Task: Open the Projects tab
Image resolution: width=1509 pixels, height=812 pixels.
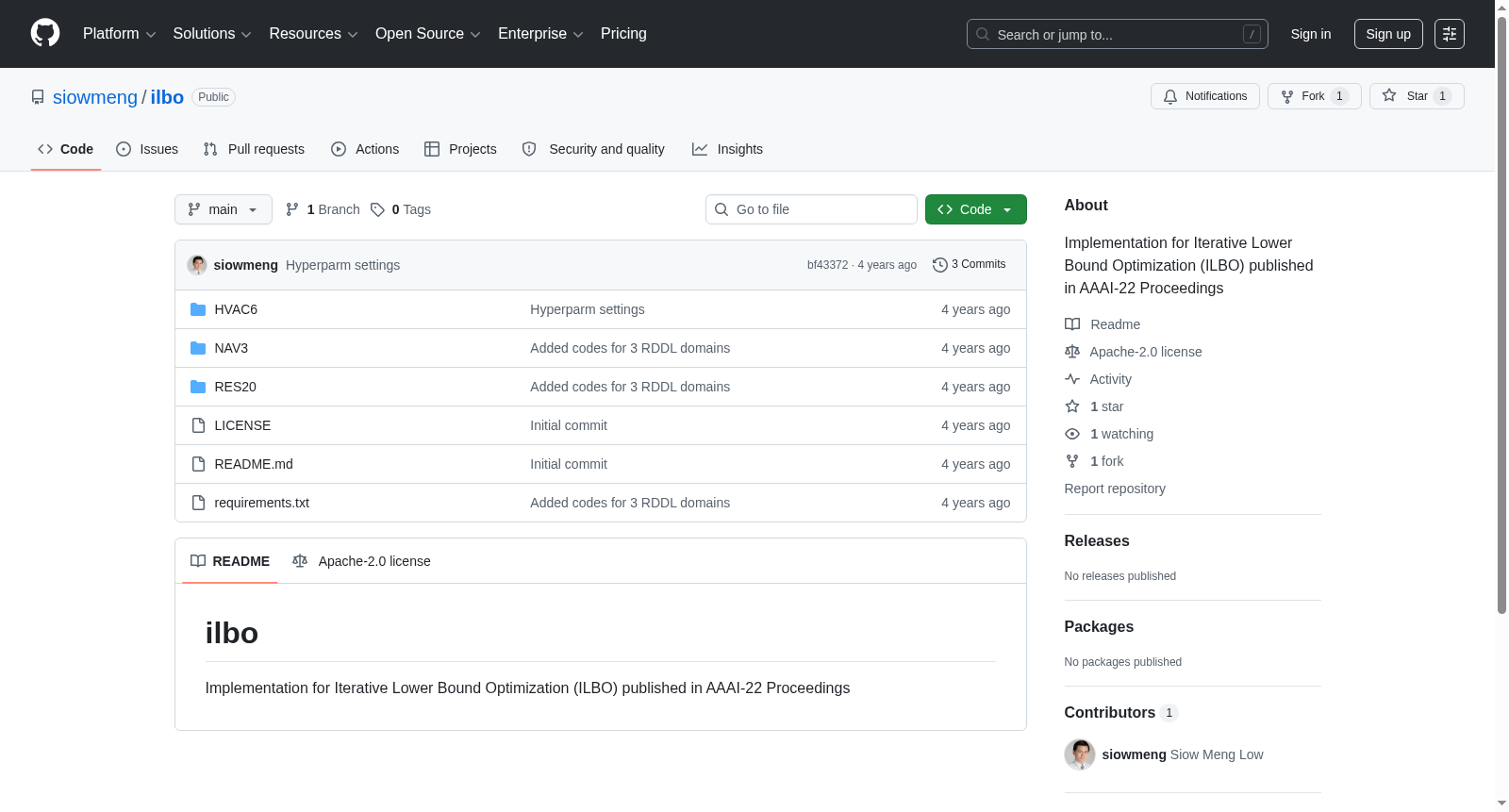Action: point(460,149)
